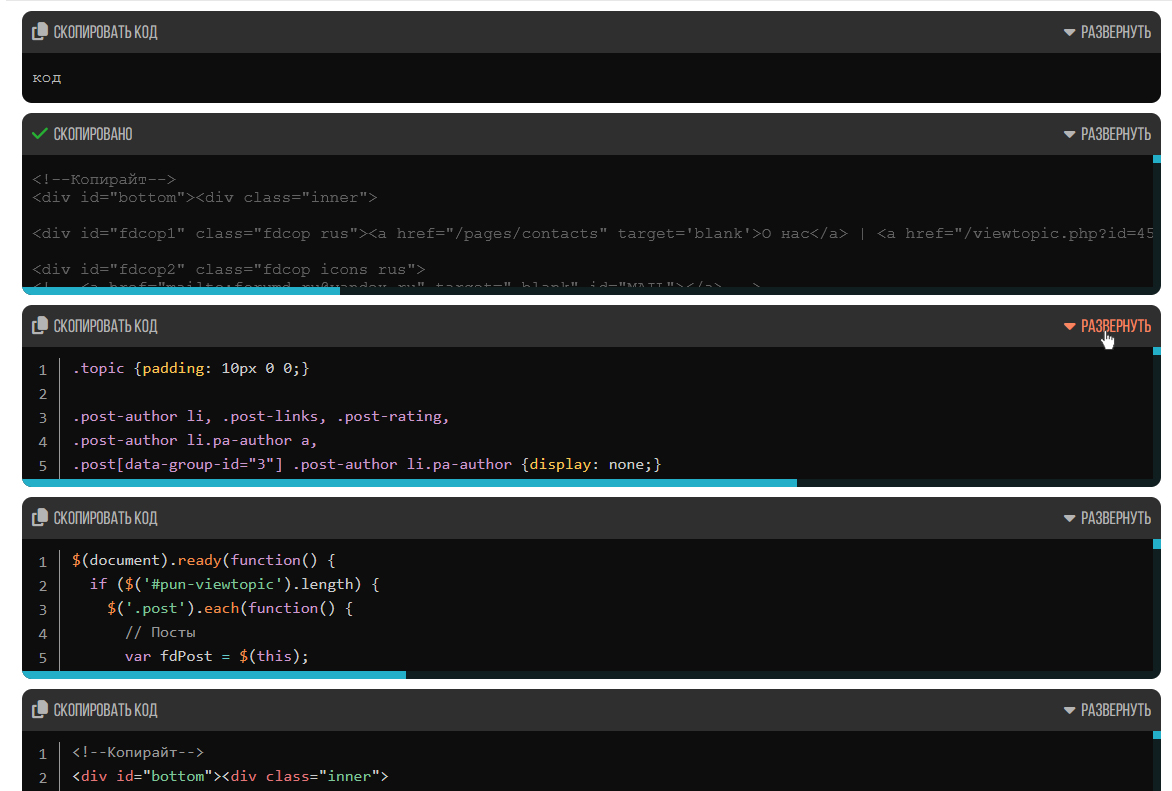The width and height of the screenshot is (1172, 791).
Task: Click the green checkmark next to 'Скопировано'
Action: pyautogui.click(x=40, y=134)
